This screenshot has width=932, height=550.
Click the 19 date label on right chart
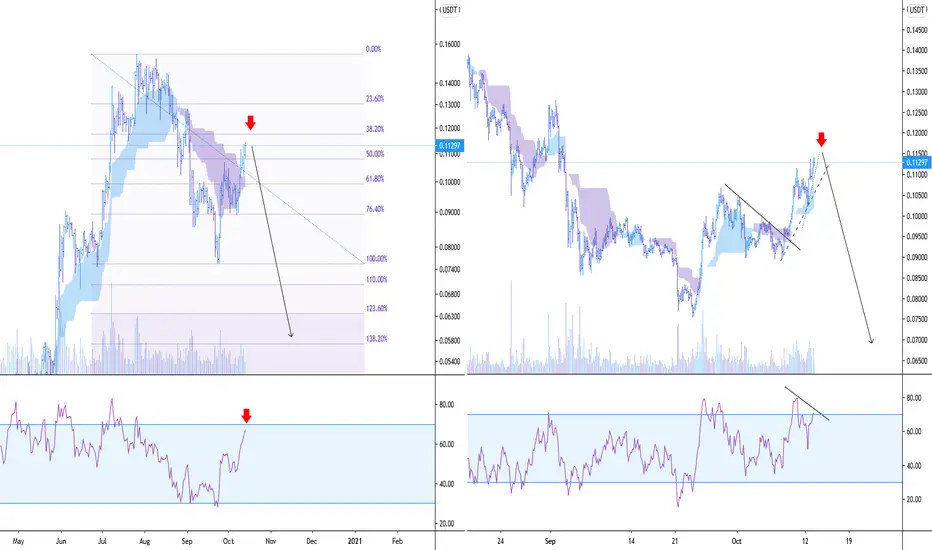(849, 541)
